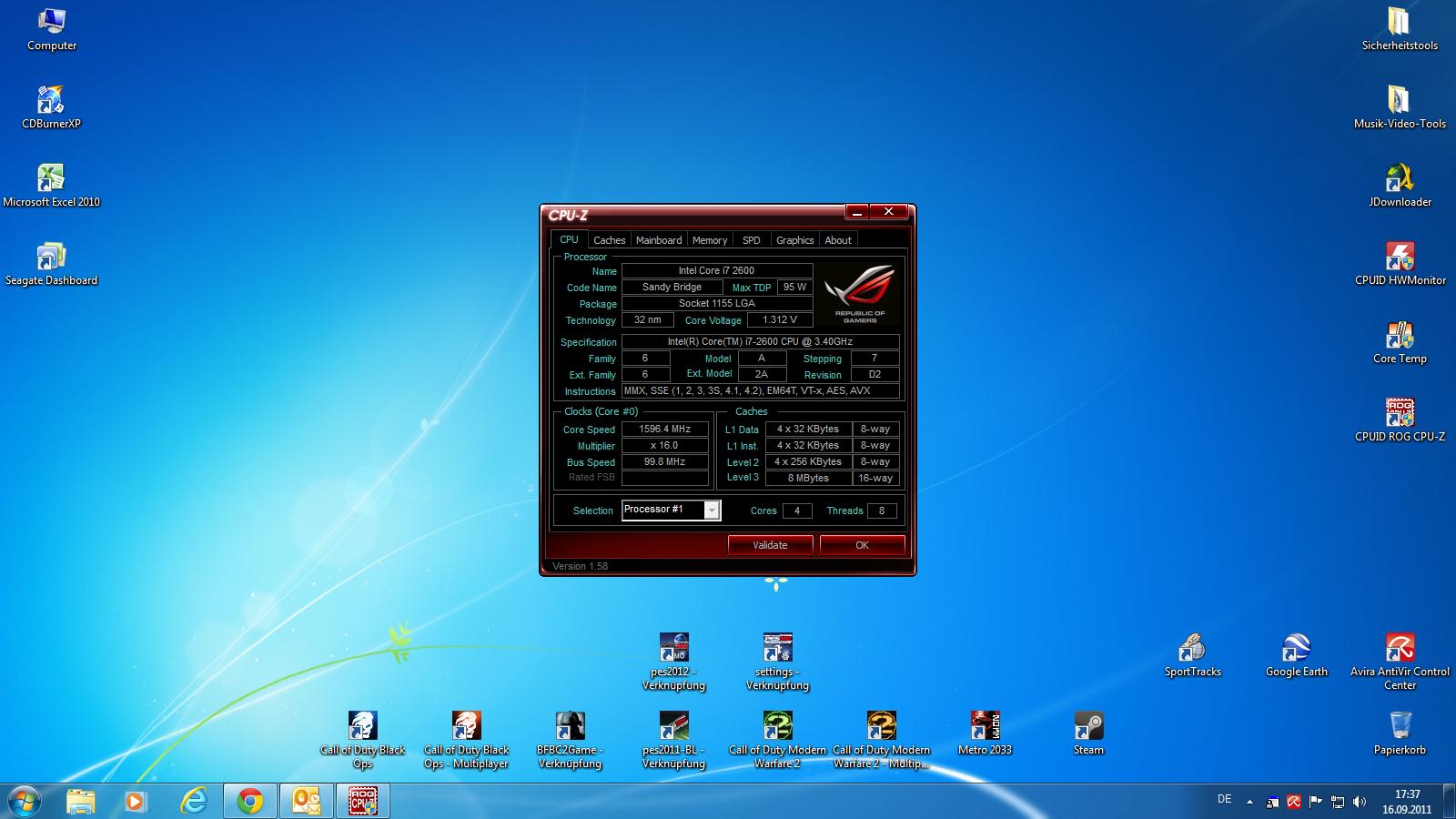The image size is (1456, 819).
Task: Open the Call of Duty Black Ops single-player shortcut
Action: [x=362, y=740]
